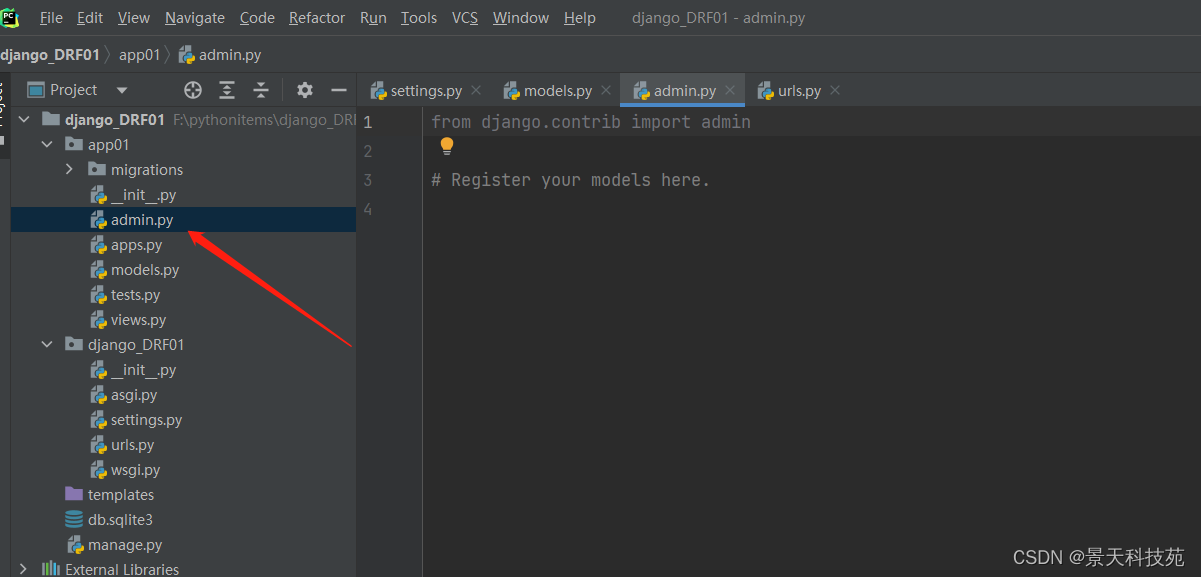
Task: Click app01 in the breadcrumb bar
Action: coord(139,55)
